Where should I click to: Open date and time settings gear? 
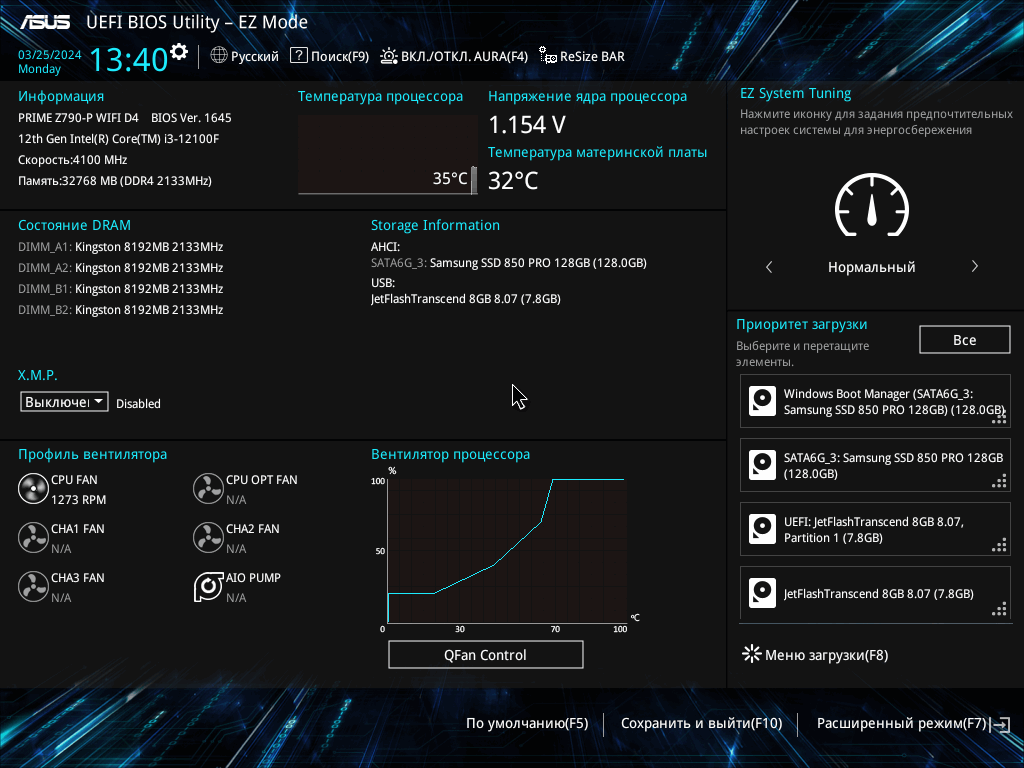coord(178,52)
